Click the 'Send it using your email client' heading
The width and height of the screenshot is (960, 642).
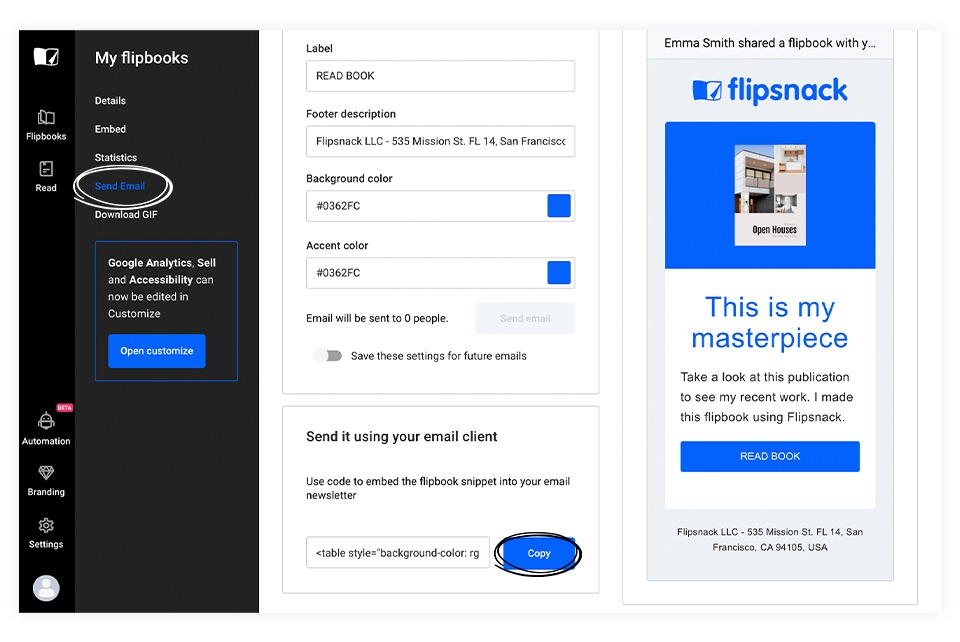(x=402, y=436)
